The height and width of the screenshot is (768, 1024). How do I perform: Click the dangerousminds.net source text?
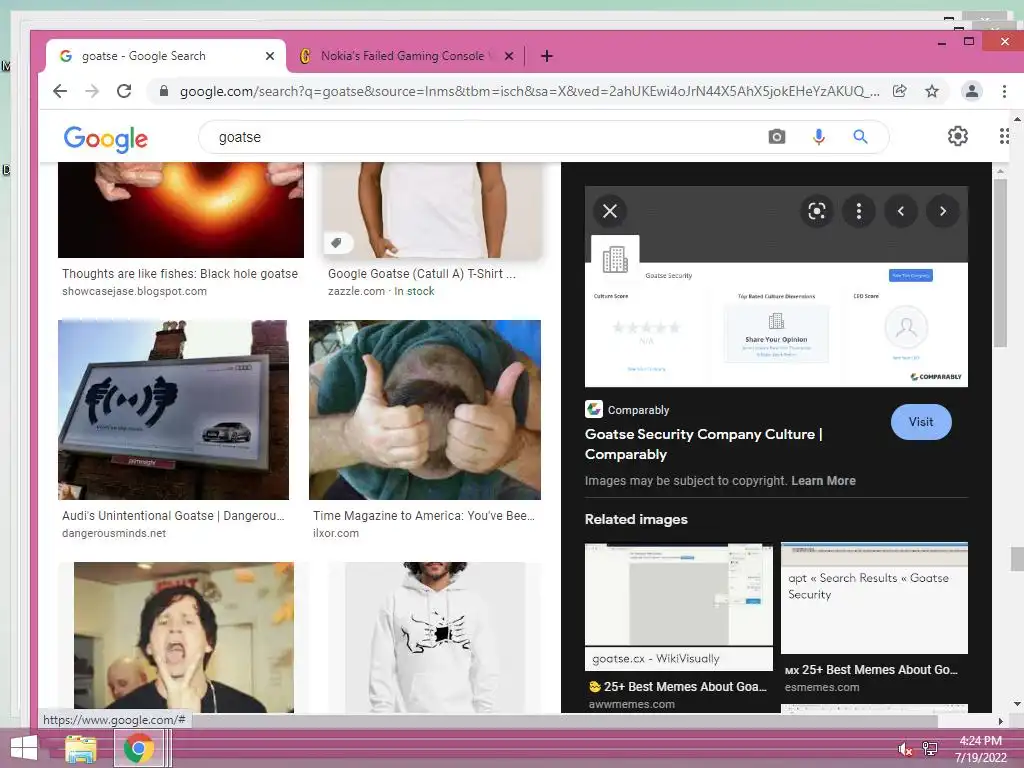click(x=114, y=533)
